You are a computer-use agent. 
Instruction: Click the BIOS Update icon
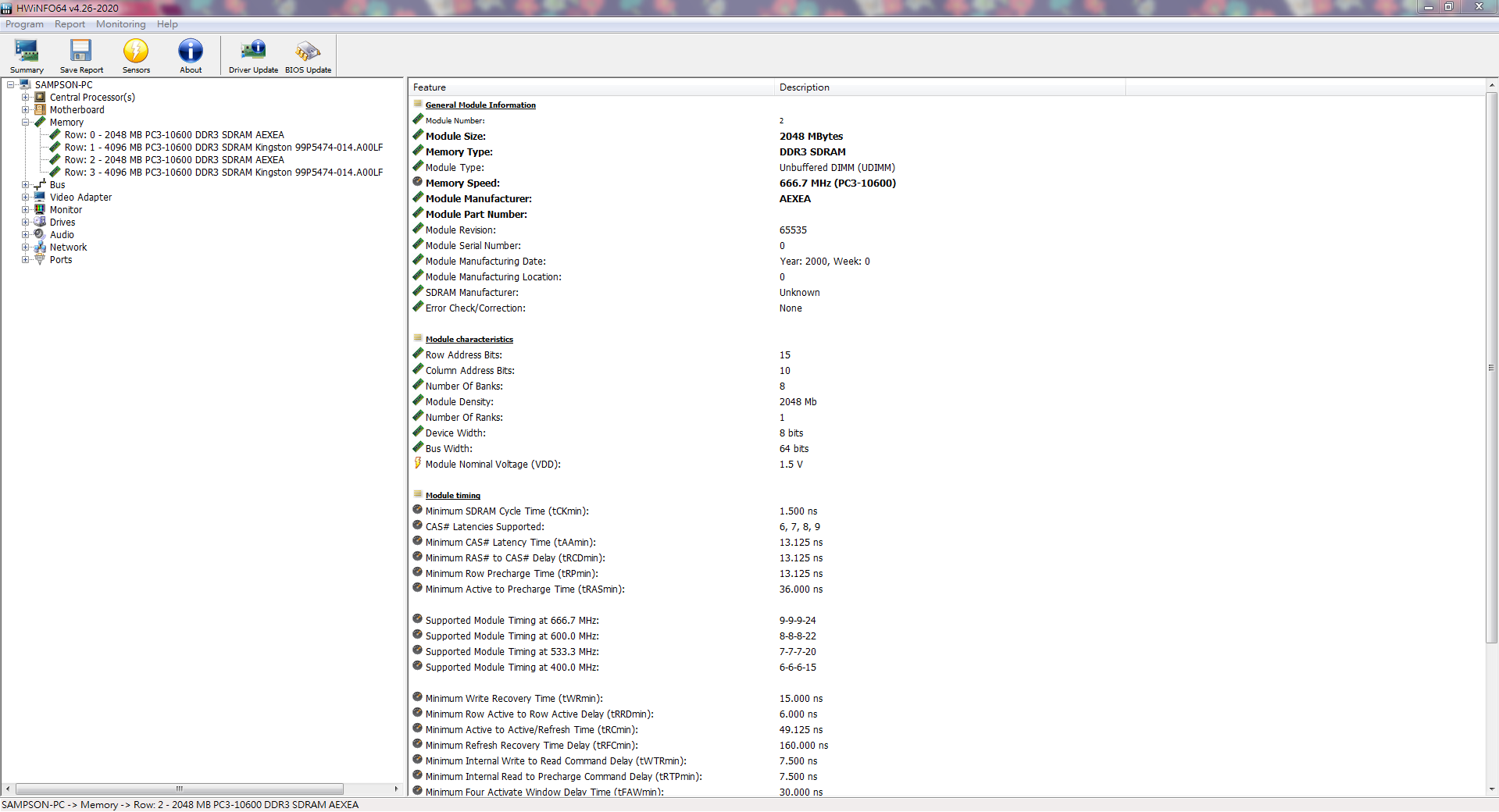click(x=308, y=55)
